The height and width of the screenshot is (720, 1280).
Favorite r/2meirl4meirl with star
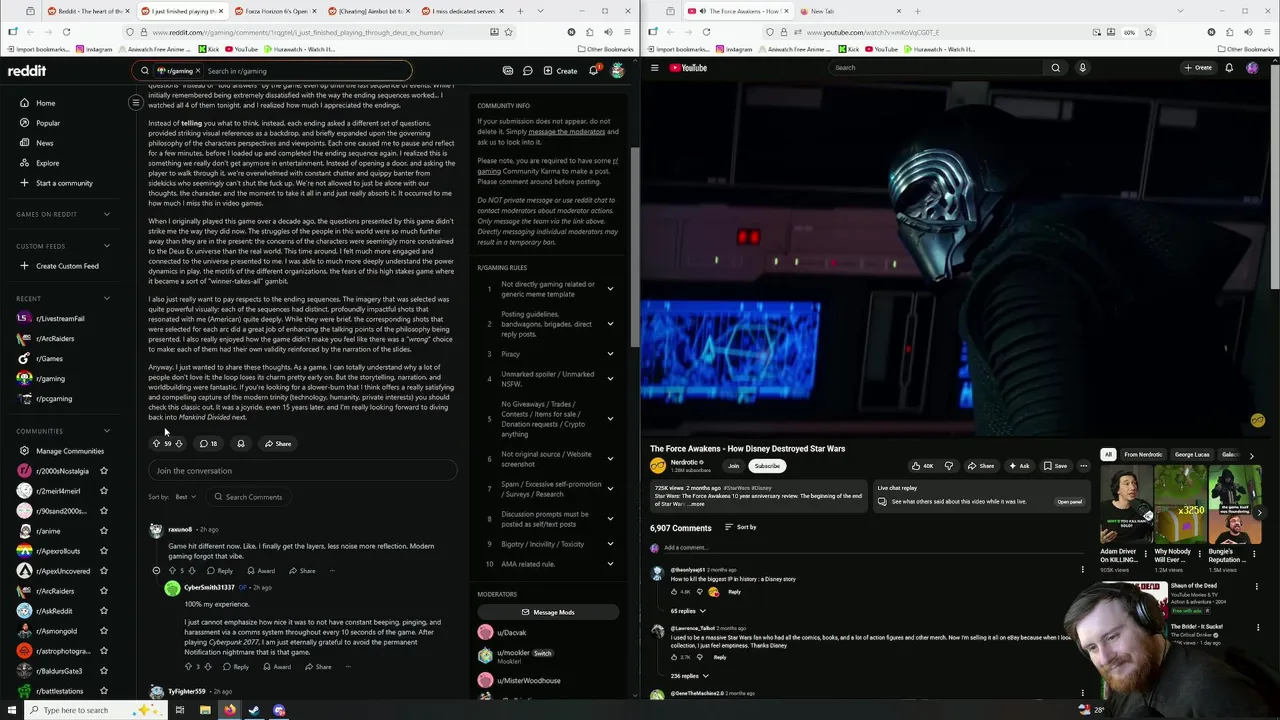coord(104,491)
